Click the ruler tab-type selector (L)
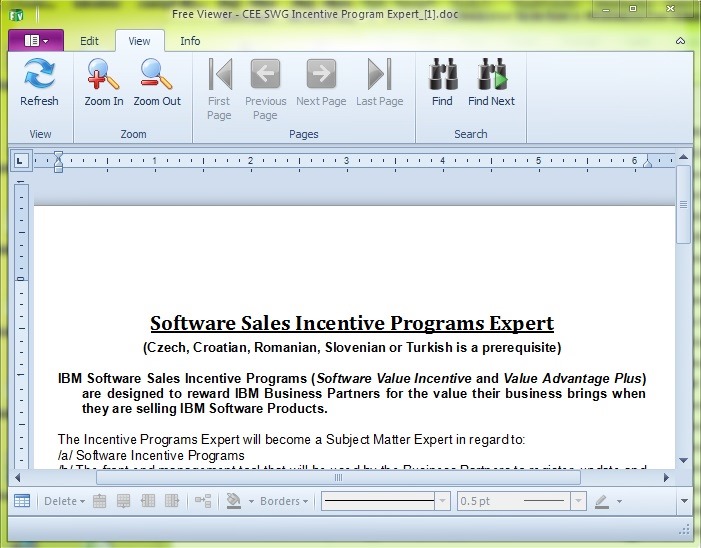The height and width of the screenshot is (548, 701). coord(20,161)
